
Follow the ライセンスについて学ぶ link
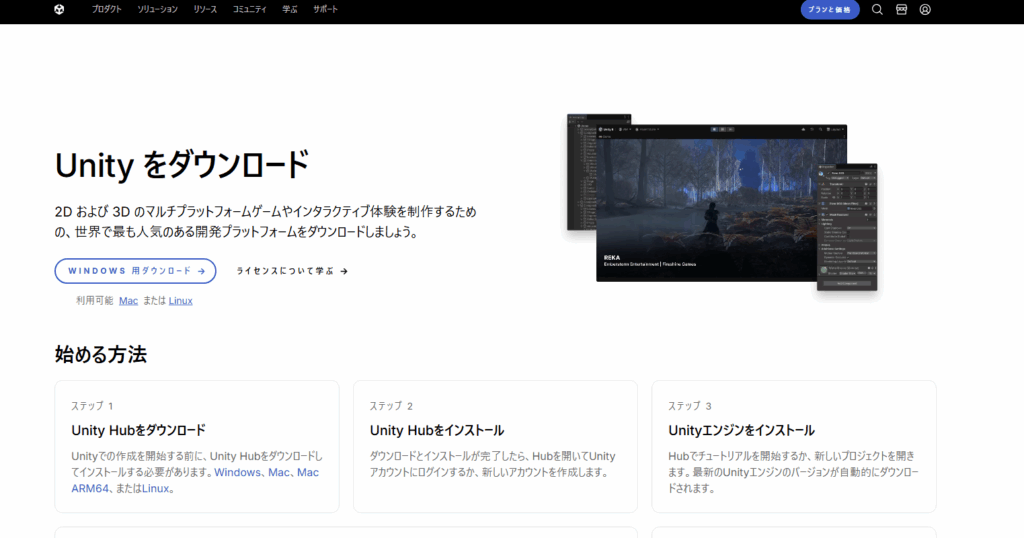point(292,271)
